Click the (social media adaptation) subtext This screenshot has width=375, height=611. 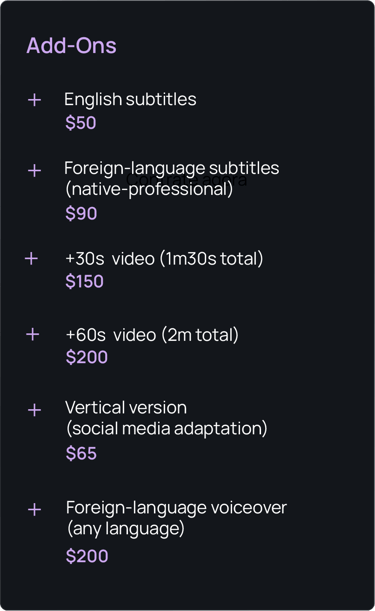167,429
